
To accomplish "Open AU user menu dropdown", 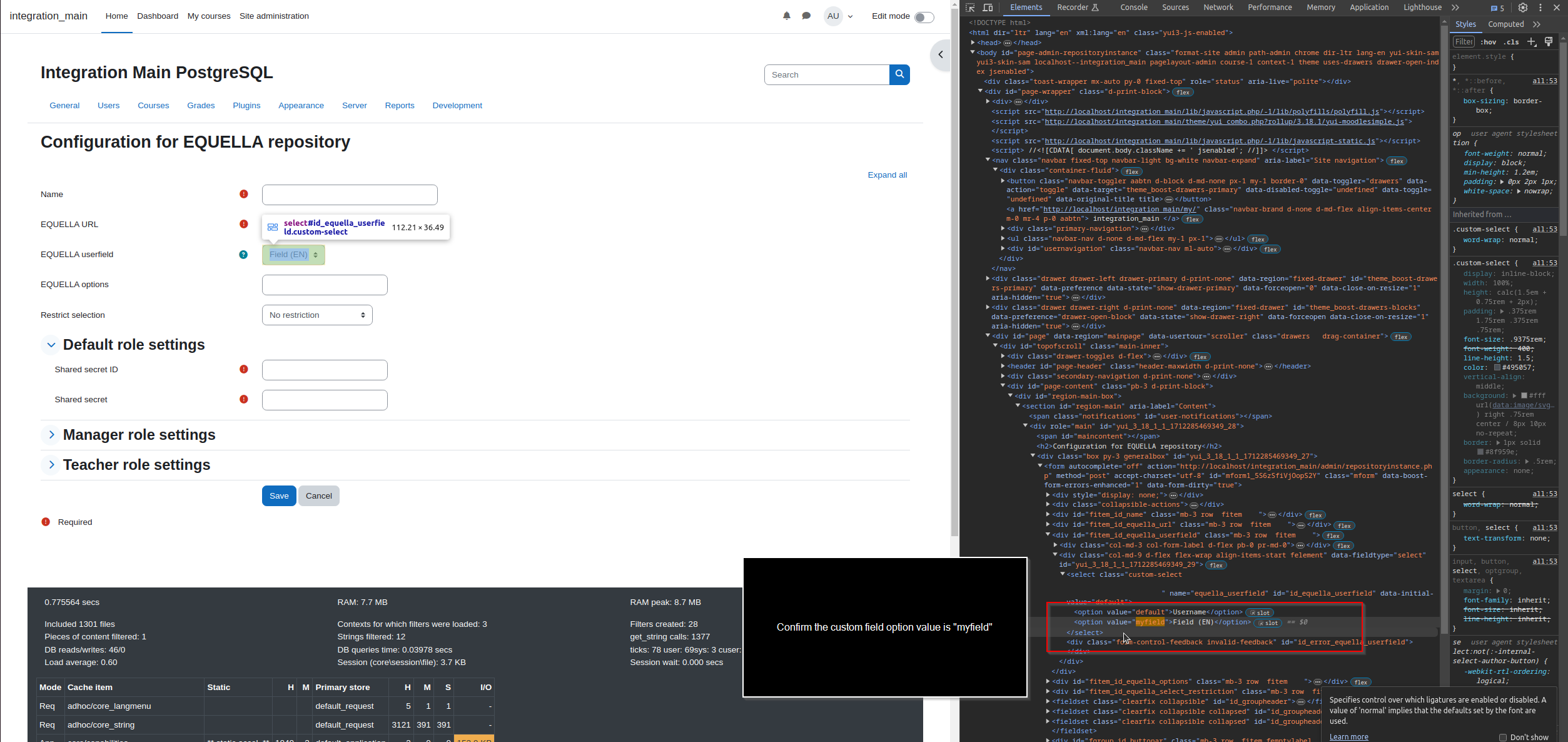I will [839, 16].
